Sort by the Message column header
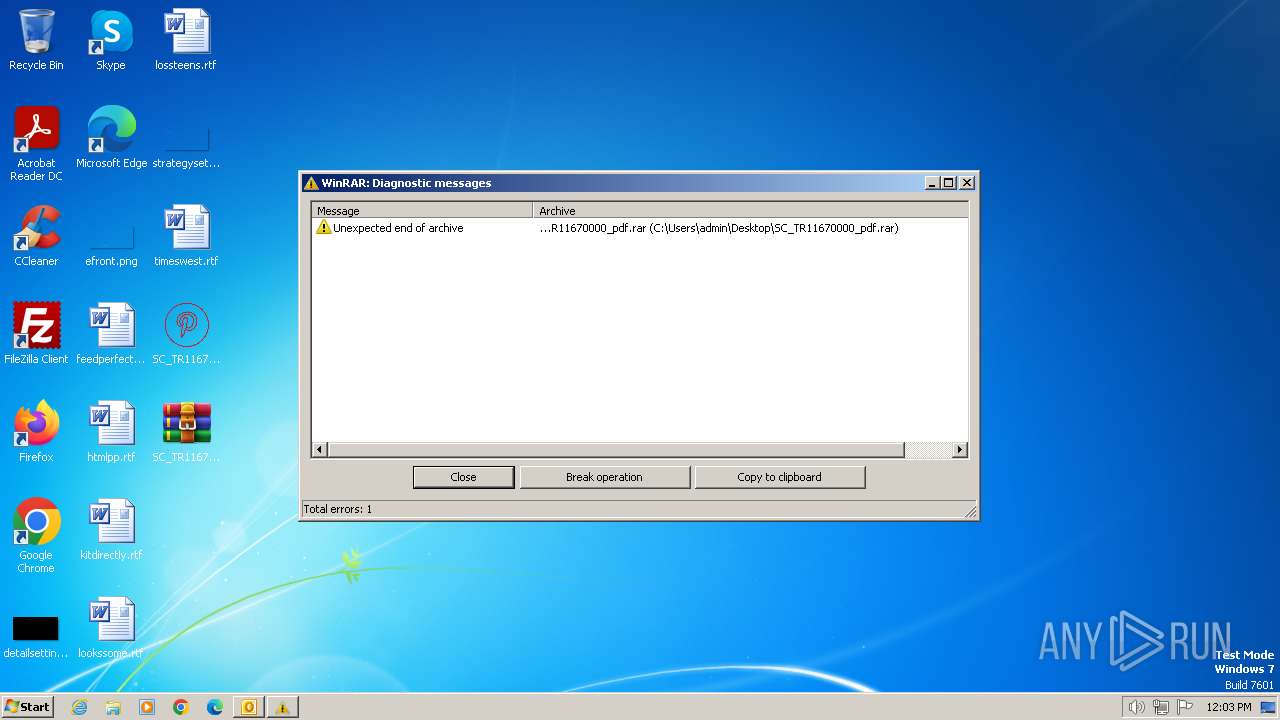Screen dimensions: 1280x720 422,211
